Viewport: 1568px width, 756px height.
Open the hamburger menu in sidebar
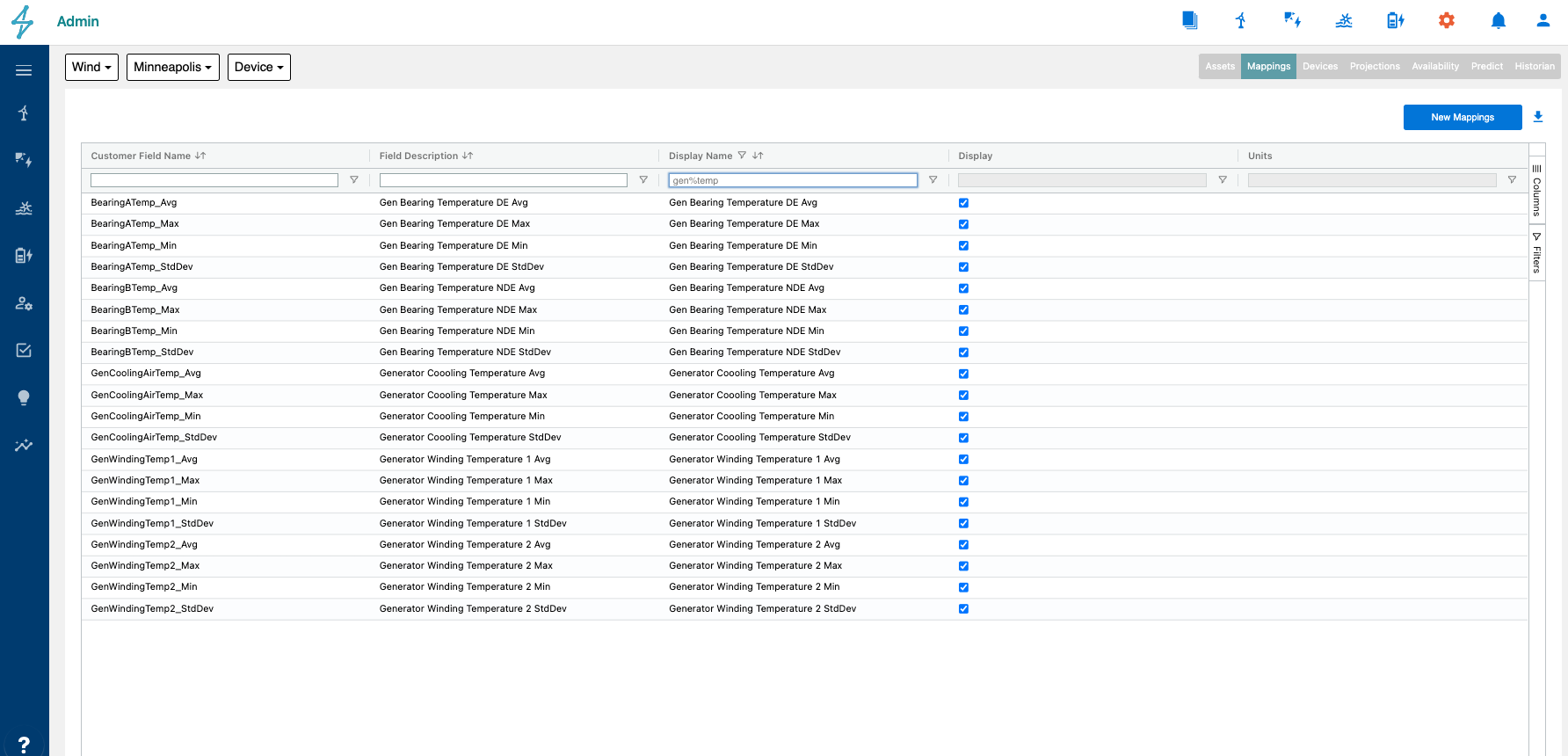point(24,70)
